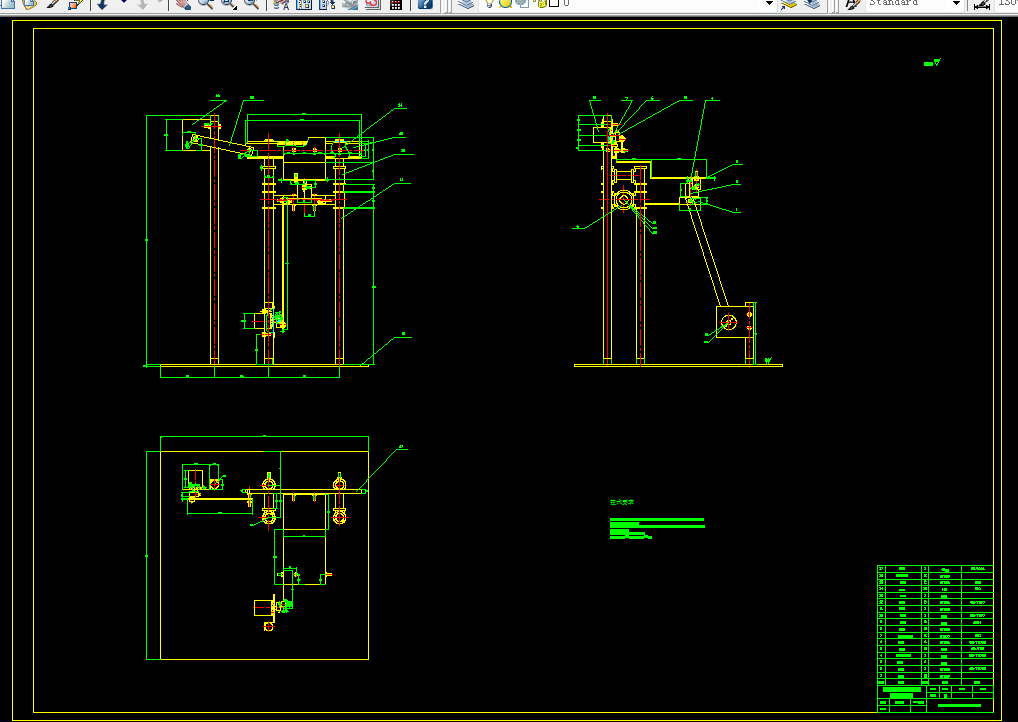Open the Block Editor tool
This screenshot has width=1018, height=722.
(76, 4)
